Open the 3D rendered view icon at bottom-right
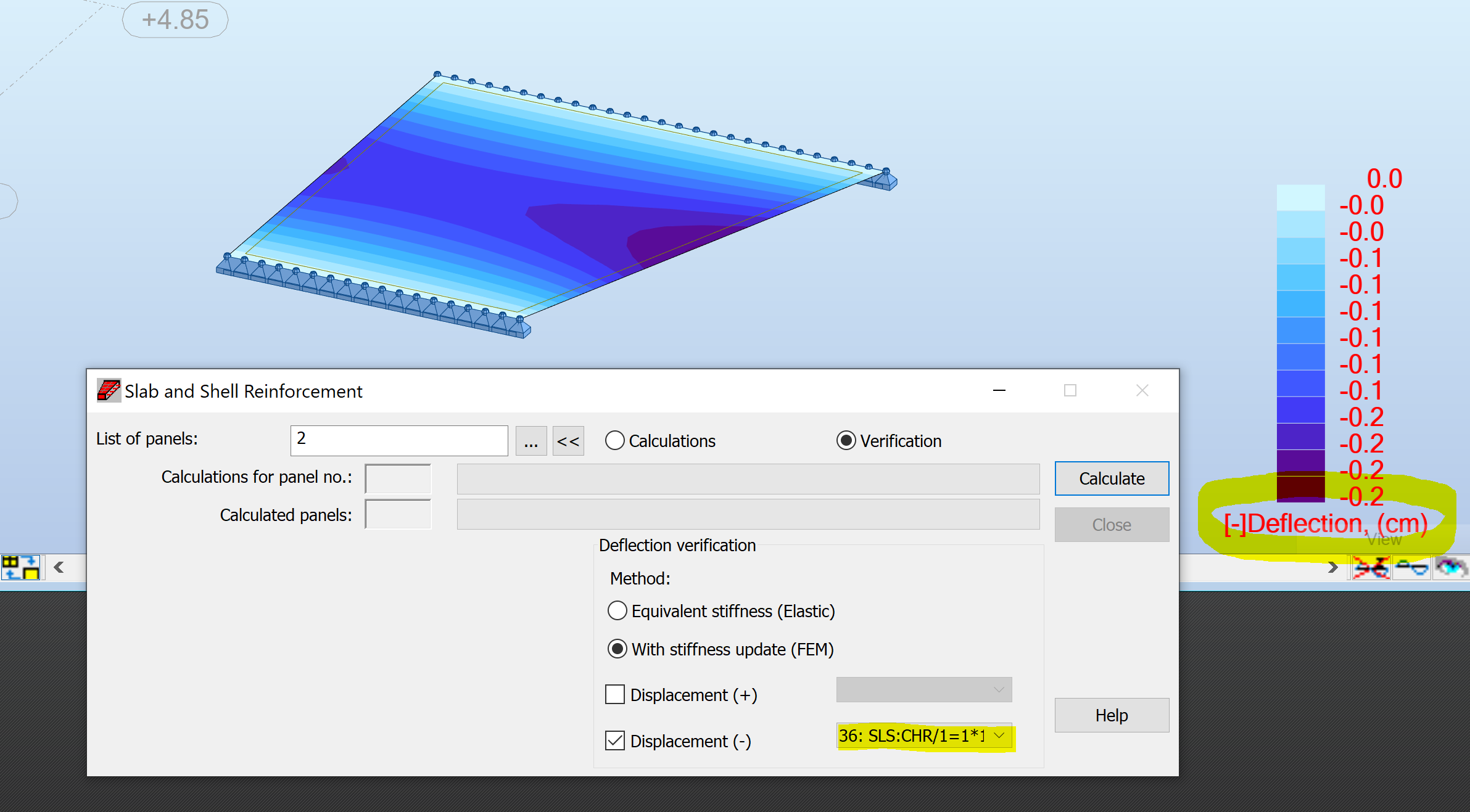The image size is (1470, 812). 1451,567
